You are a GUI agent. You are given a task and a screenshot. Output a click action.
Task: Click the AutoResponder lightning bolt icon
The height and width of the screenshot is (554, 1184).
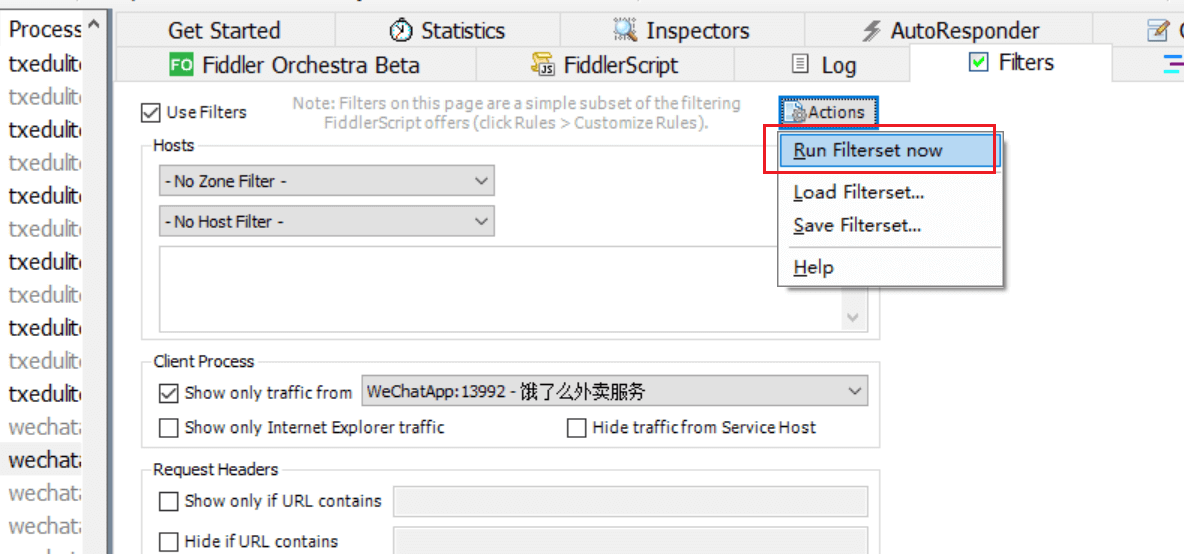point(872,31)
